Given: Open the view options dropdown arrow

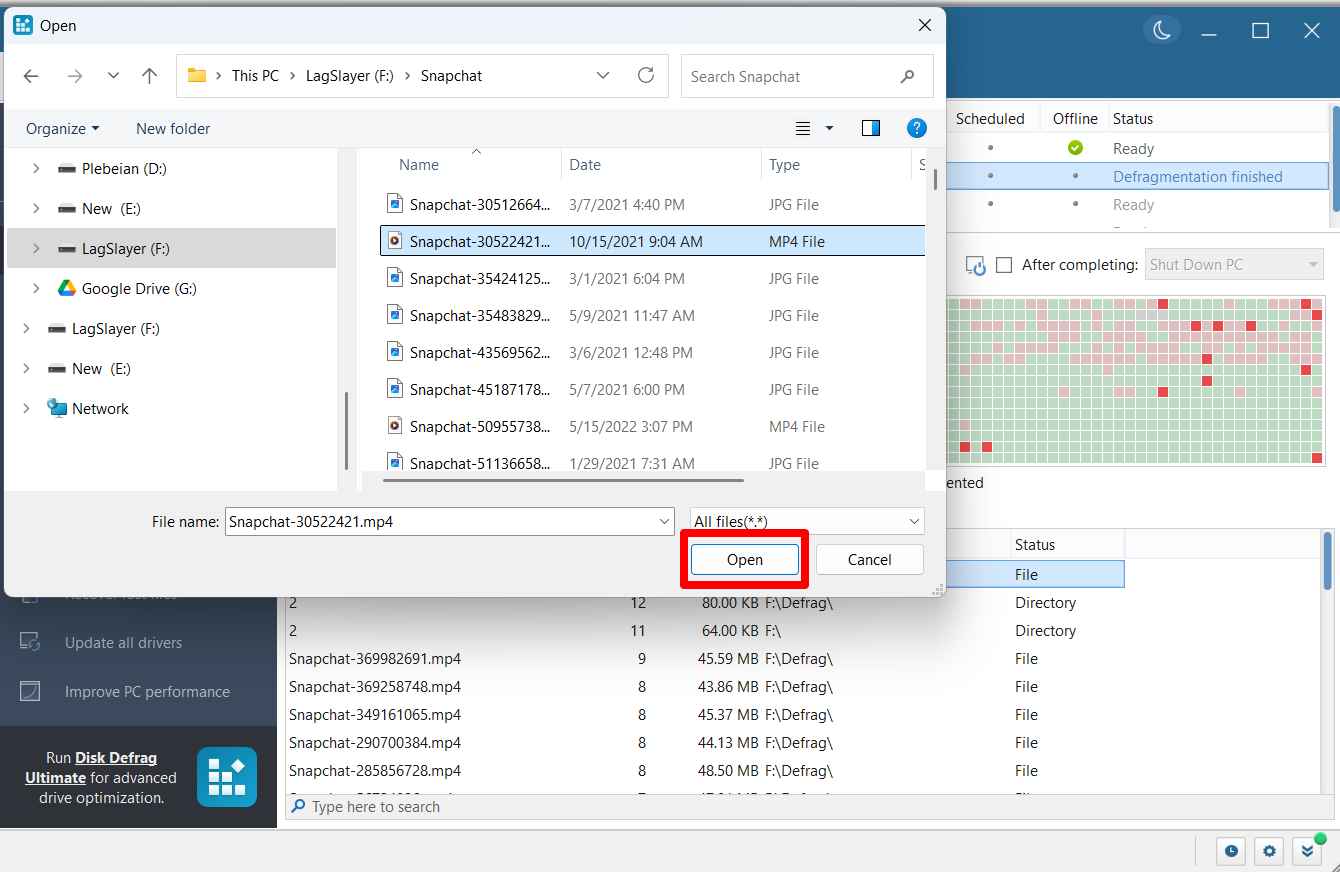Looking at the screenshot, I should 829,128.
